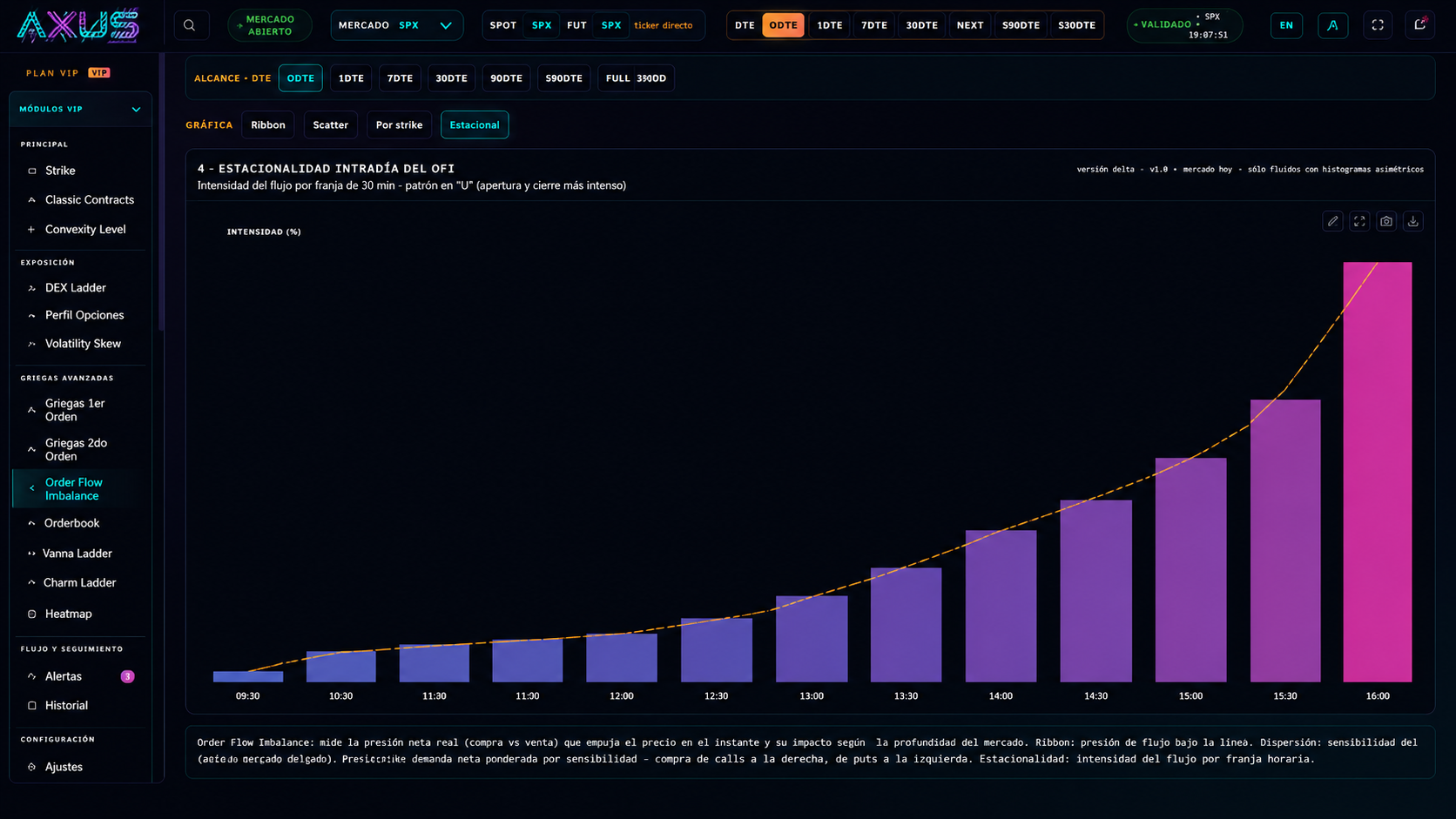Select the FULL 390D scope option
Screen dimensions: 1456x819
point(636,78)
